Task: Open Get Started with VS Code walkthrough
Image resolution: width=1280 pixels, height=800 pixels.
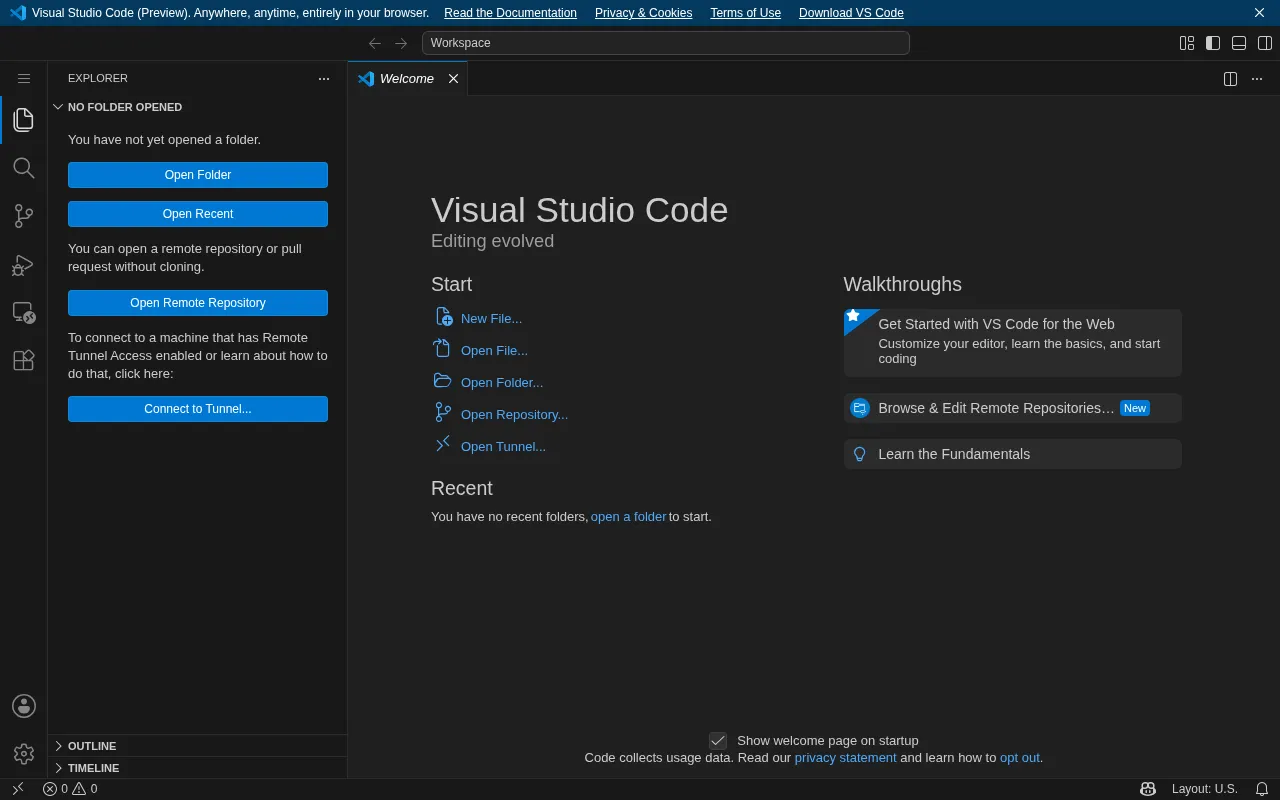Action: click(1013, 342)
